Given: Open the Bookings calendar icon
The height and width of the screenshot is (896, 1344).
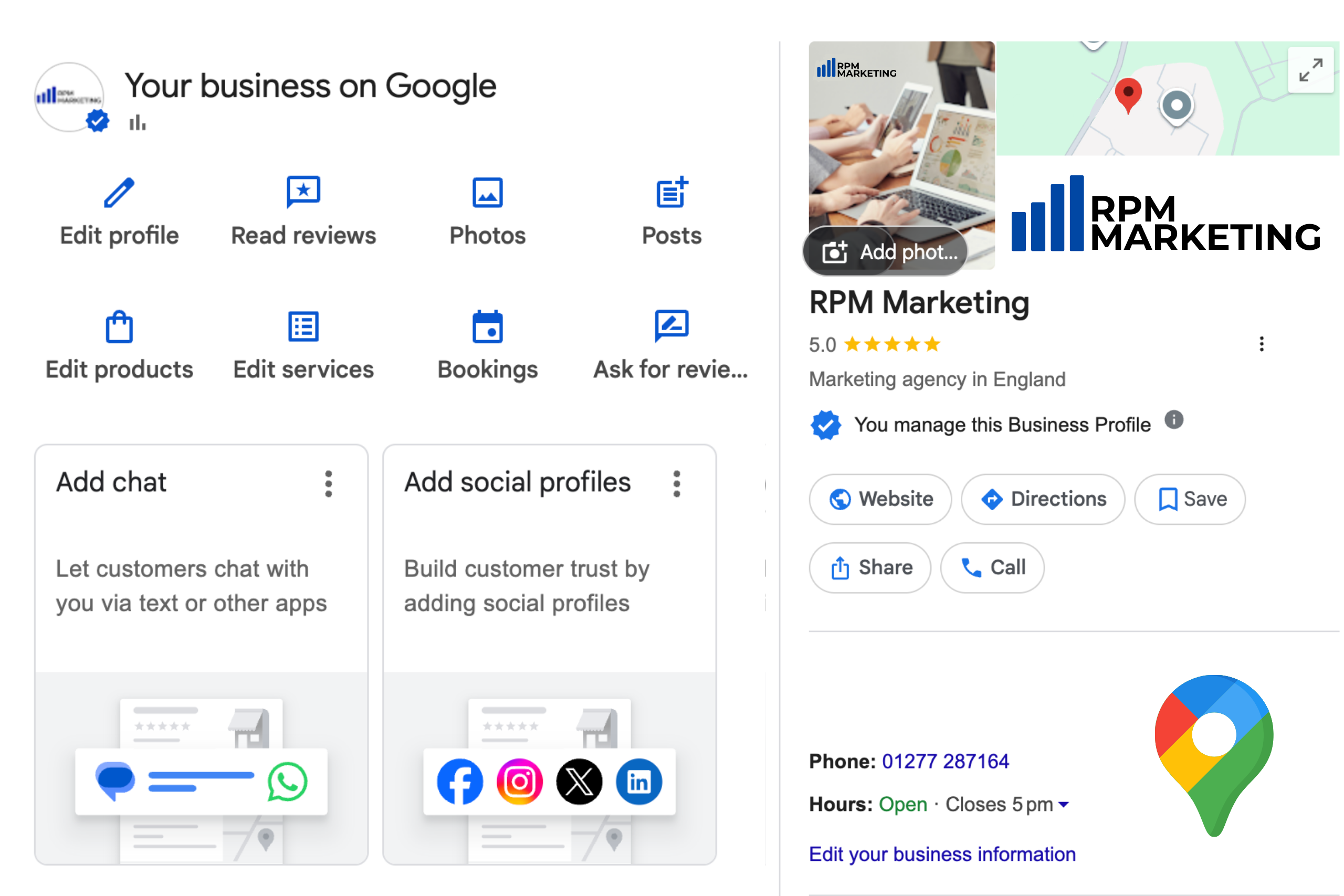Looking at the screenshot, I should (487, 327).
